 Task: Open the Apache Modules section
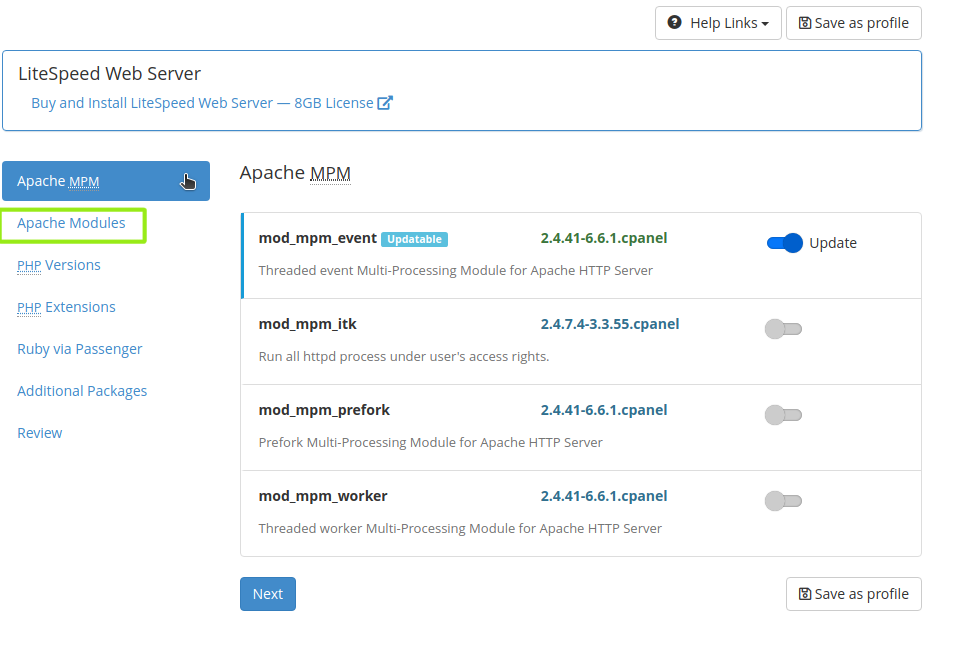click(72, 223)
